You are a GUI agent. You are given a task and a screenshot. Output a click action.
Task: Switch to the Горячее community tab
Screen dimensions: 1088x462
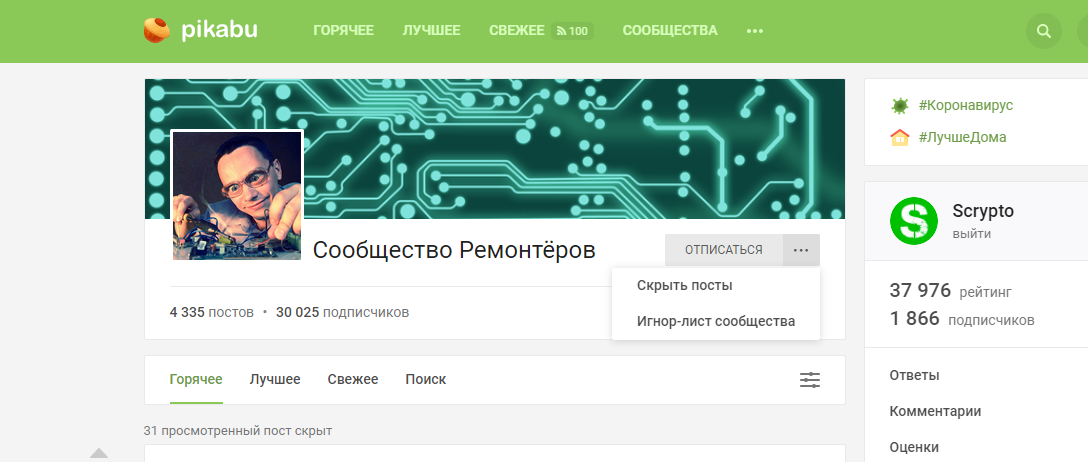196,379
